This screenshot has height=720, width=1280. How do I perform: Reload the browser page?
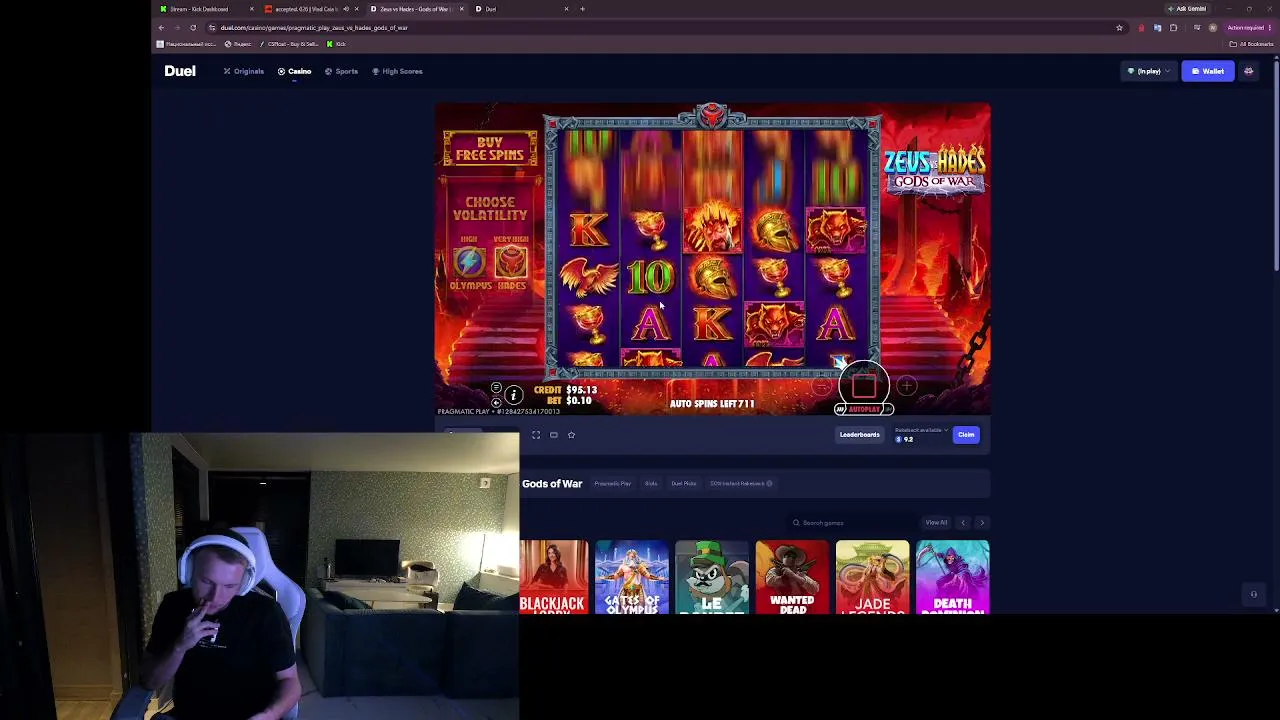(x=193, y=28)
